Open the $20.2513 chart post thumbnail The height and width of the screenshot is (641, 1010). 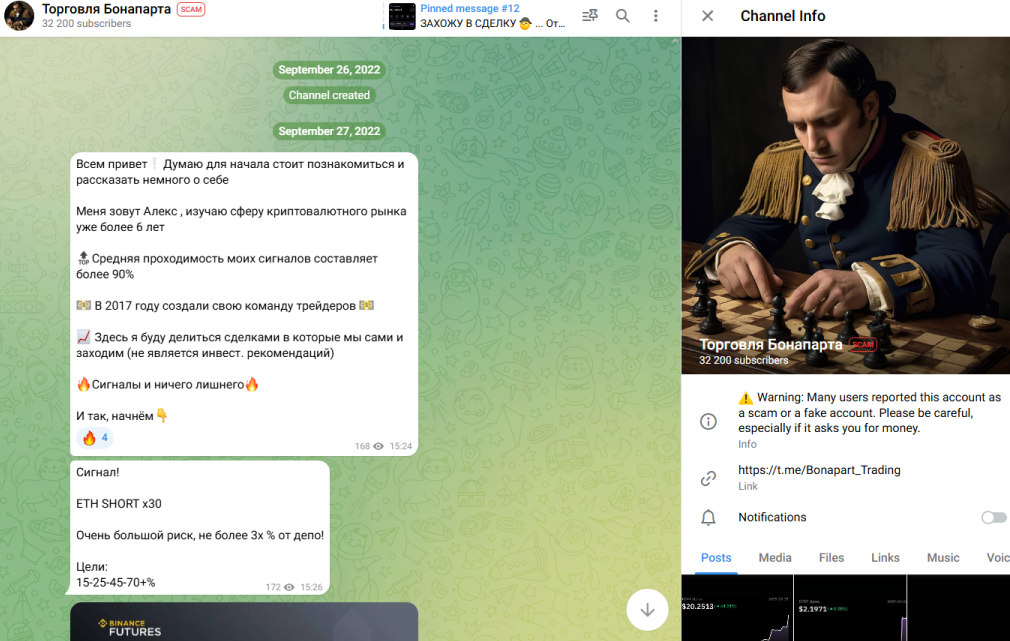point(737,608)
